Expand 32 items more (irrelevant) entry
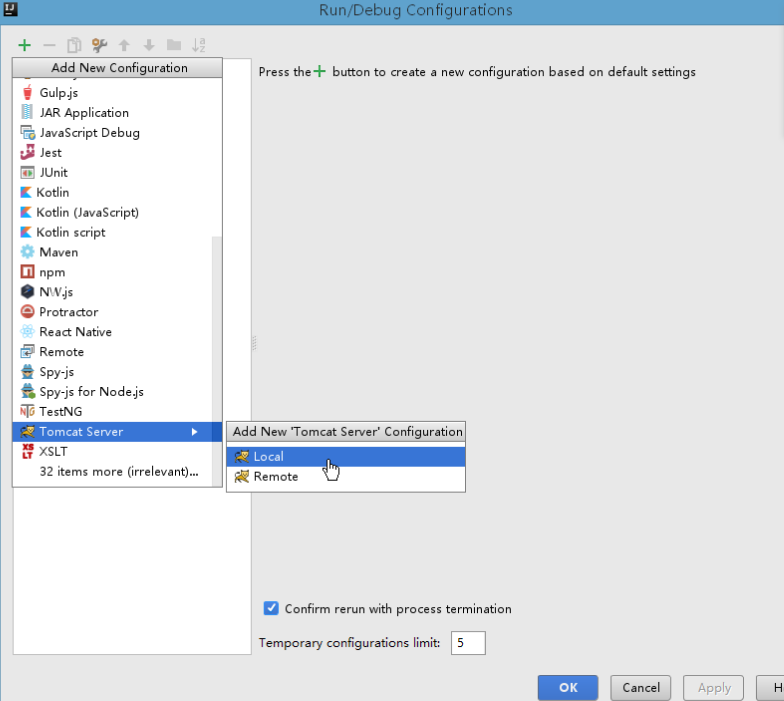The image size is (784, 701). point(119,472)
